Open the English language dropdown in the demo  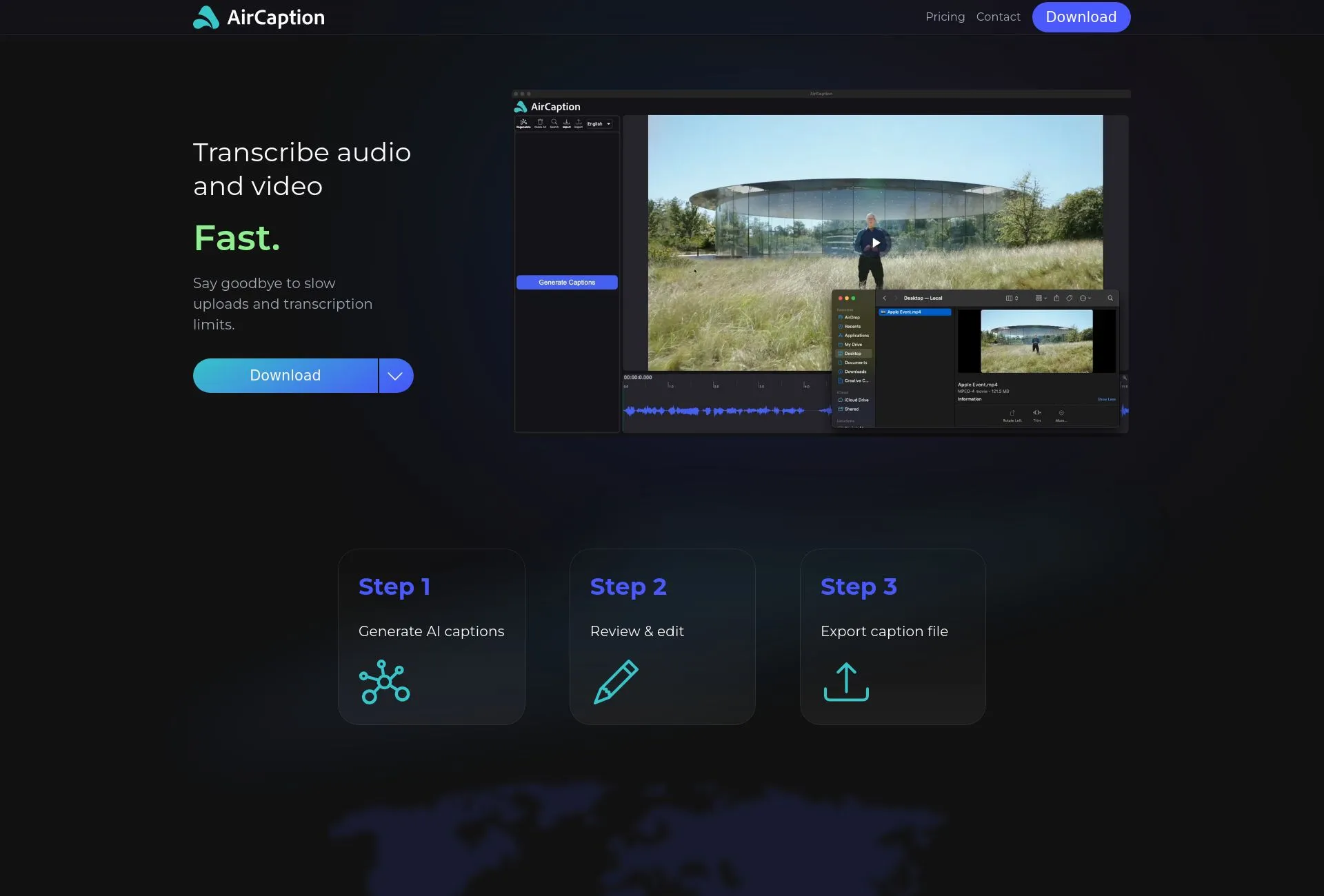(x=599, y=124)
